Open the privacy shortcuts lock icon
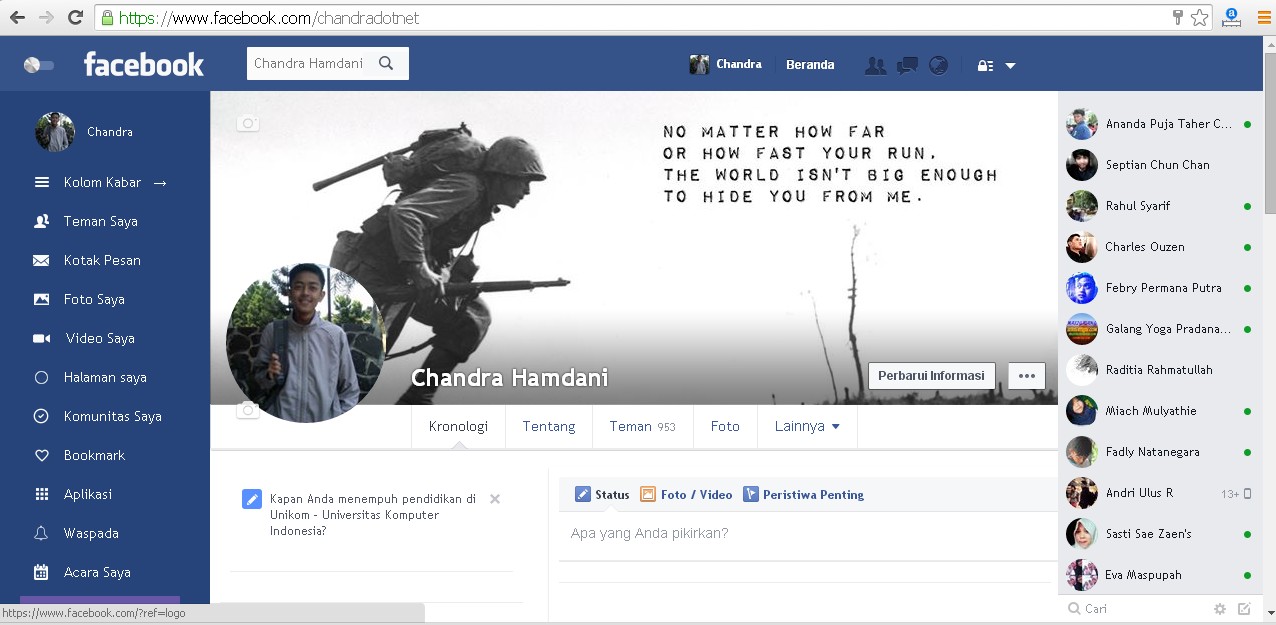The width and height of the screenshot is (1276, 625). click(x=986, y=65)
